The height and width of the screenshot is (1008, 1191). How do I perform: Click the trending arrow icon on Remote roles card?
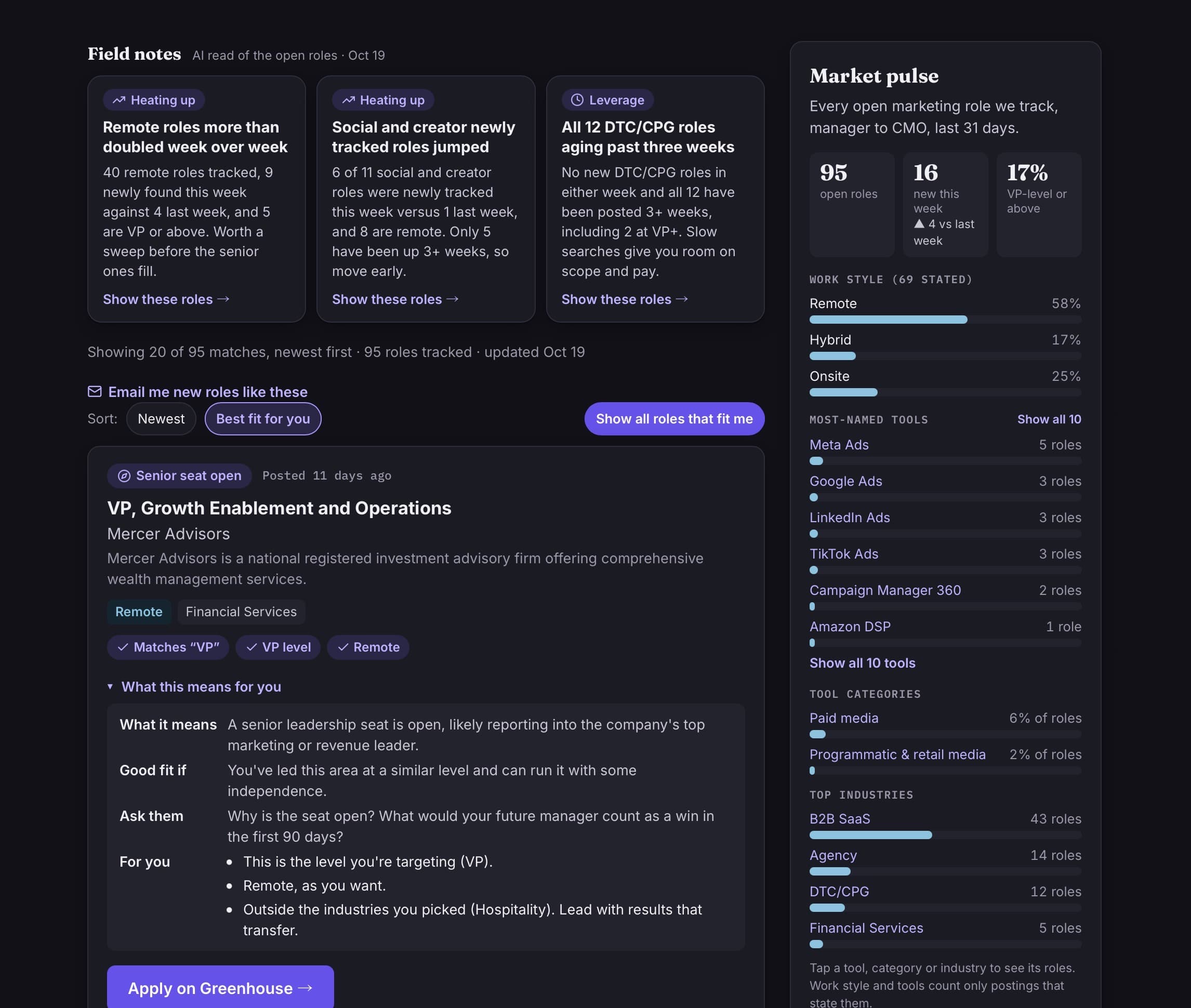click(x=119, y=100)
